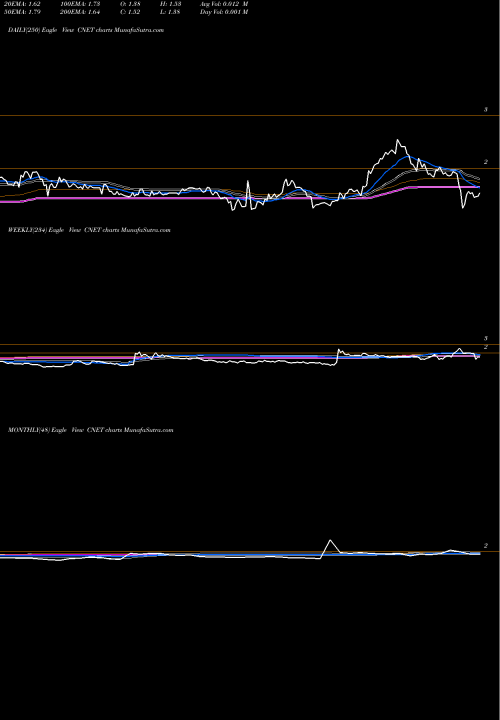Click the MONTHLY(48) Eagle View chart title
The width and height of the screenshot is (500, 720).
(90, 430)
